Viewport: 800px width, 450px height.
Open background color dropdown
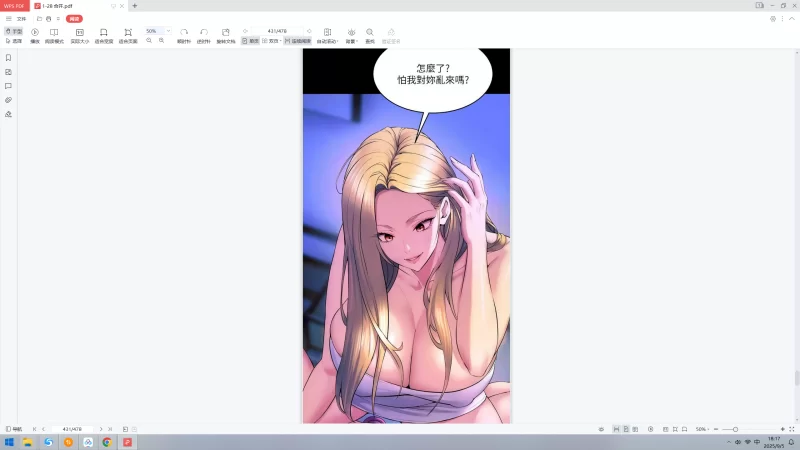pos(352,36)
